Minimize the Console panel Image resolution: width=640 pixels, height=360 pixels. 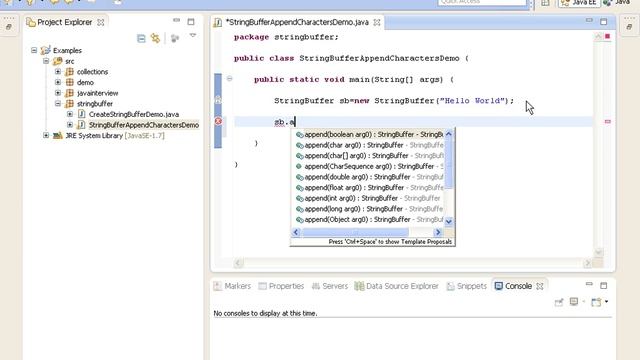[589, 284]
